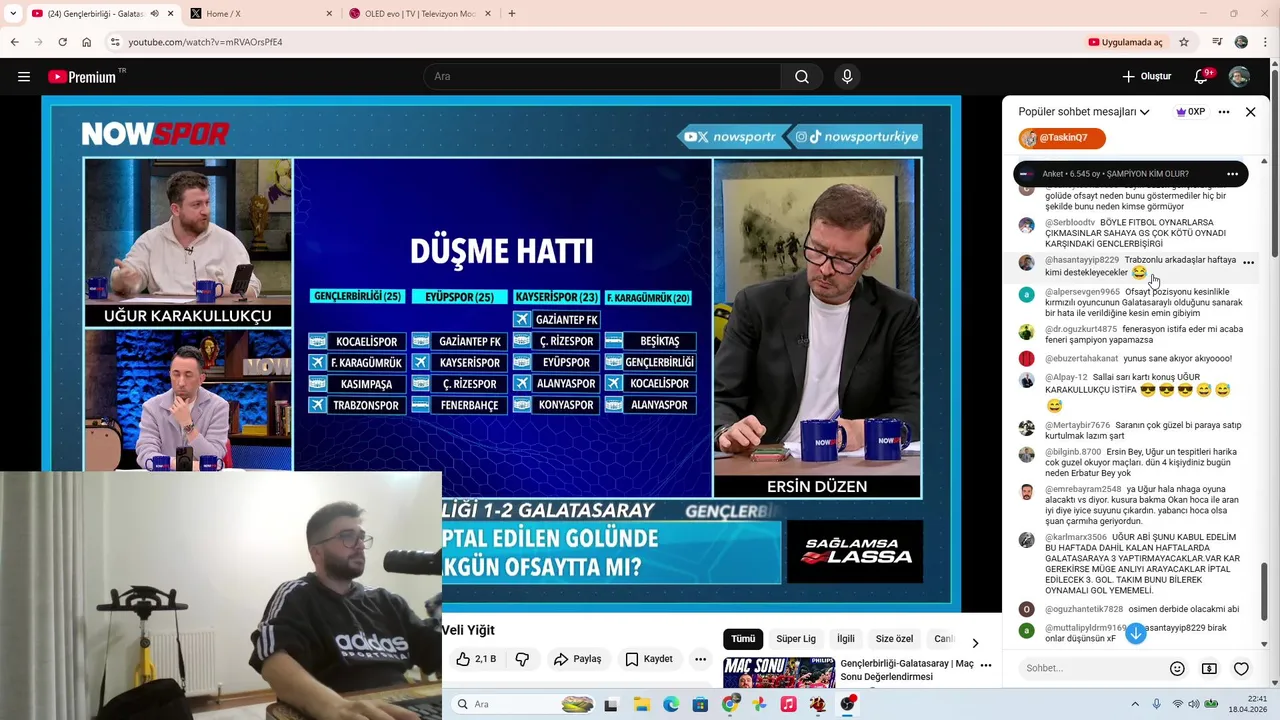Open volume control in system tray

point(1195,704)
